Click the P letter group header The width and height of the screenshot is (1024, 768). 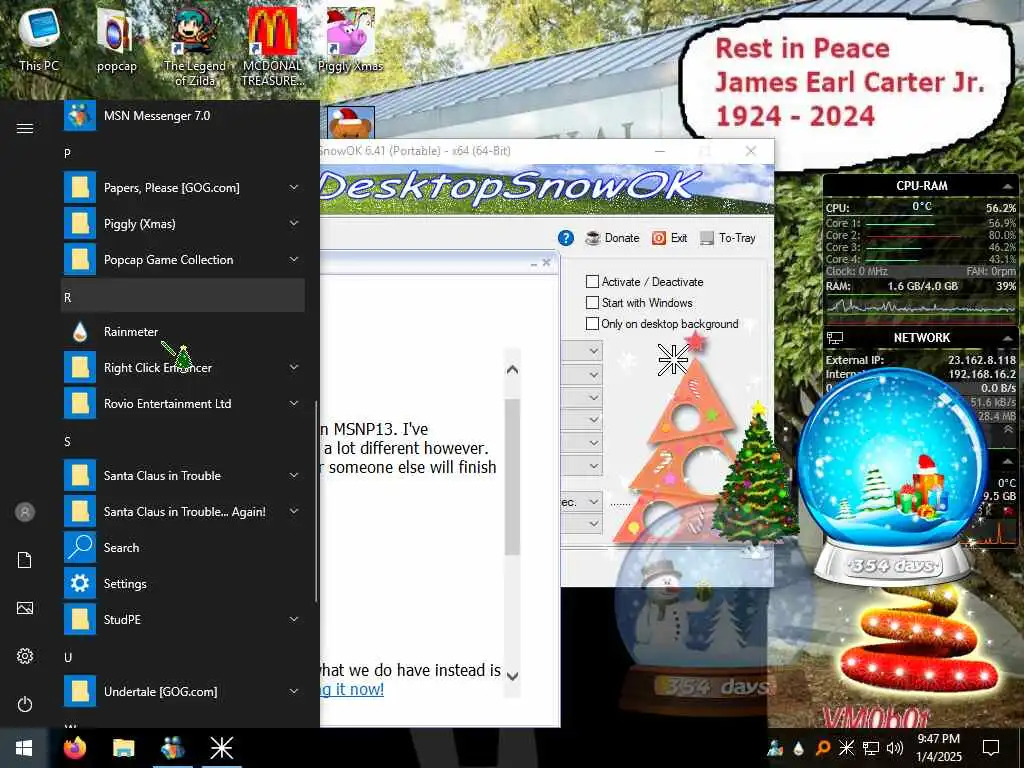(184, 153)
